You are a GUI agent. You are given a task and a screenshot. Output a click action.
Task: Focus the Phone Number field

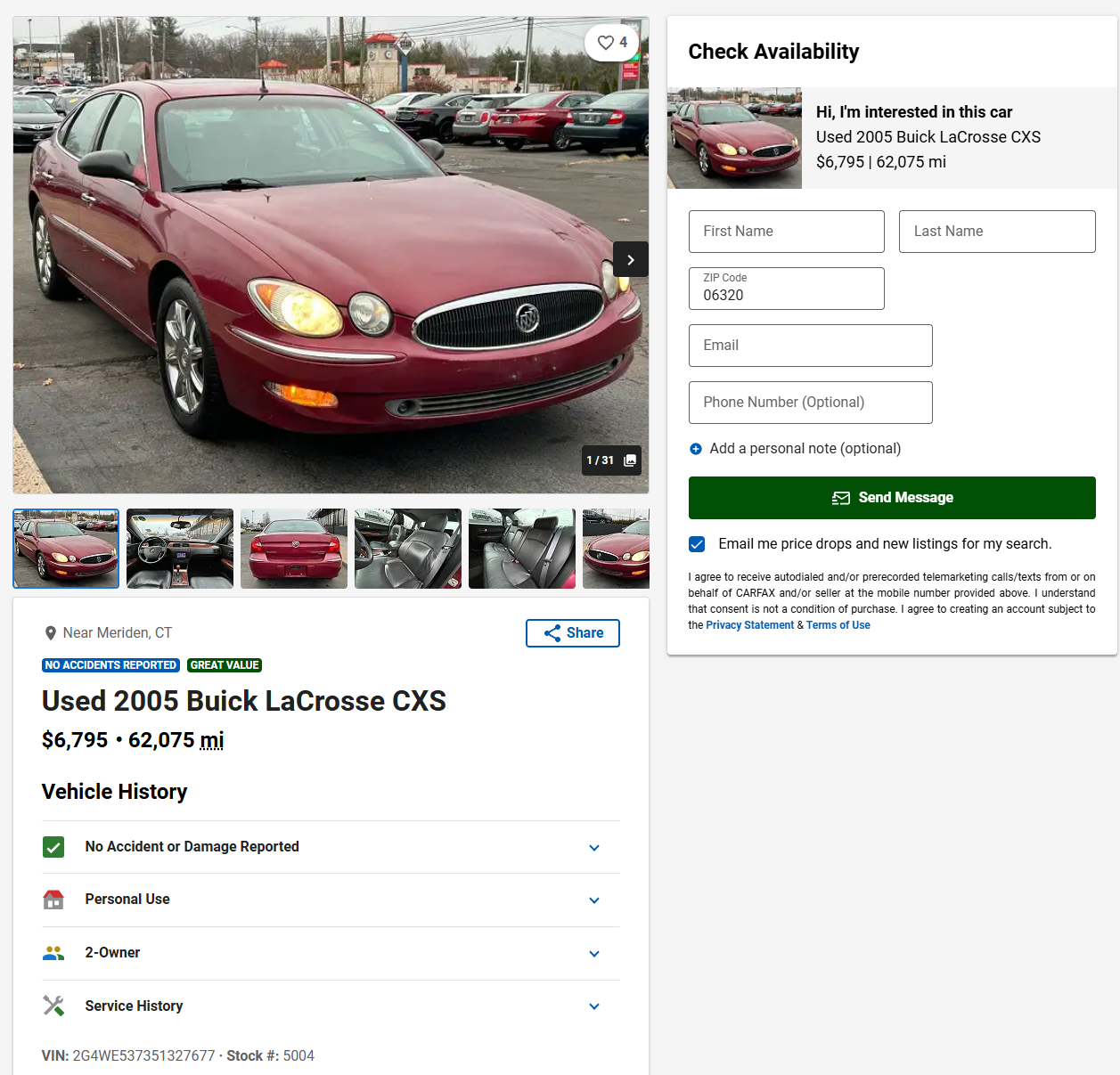(811, 403)
